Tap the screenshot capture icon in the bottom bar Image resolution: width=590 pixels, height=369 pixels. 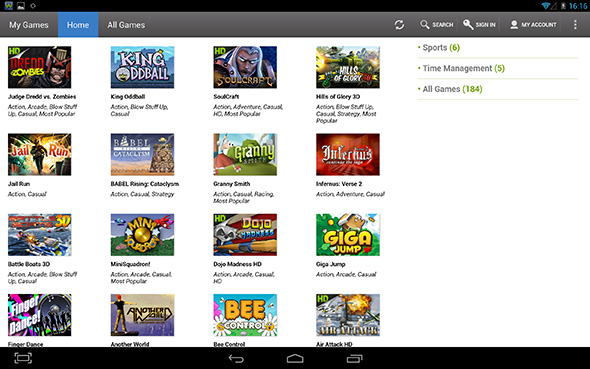point(23,358)
